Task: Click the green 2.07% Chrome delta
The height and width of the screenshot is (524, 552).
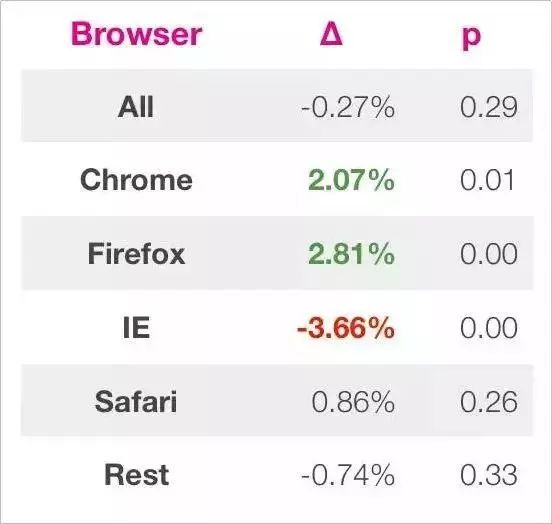Action: pos(351,180)
